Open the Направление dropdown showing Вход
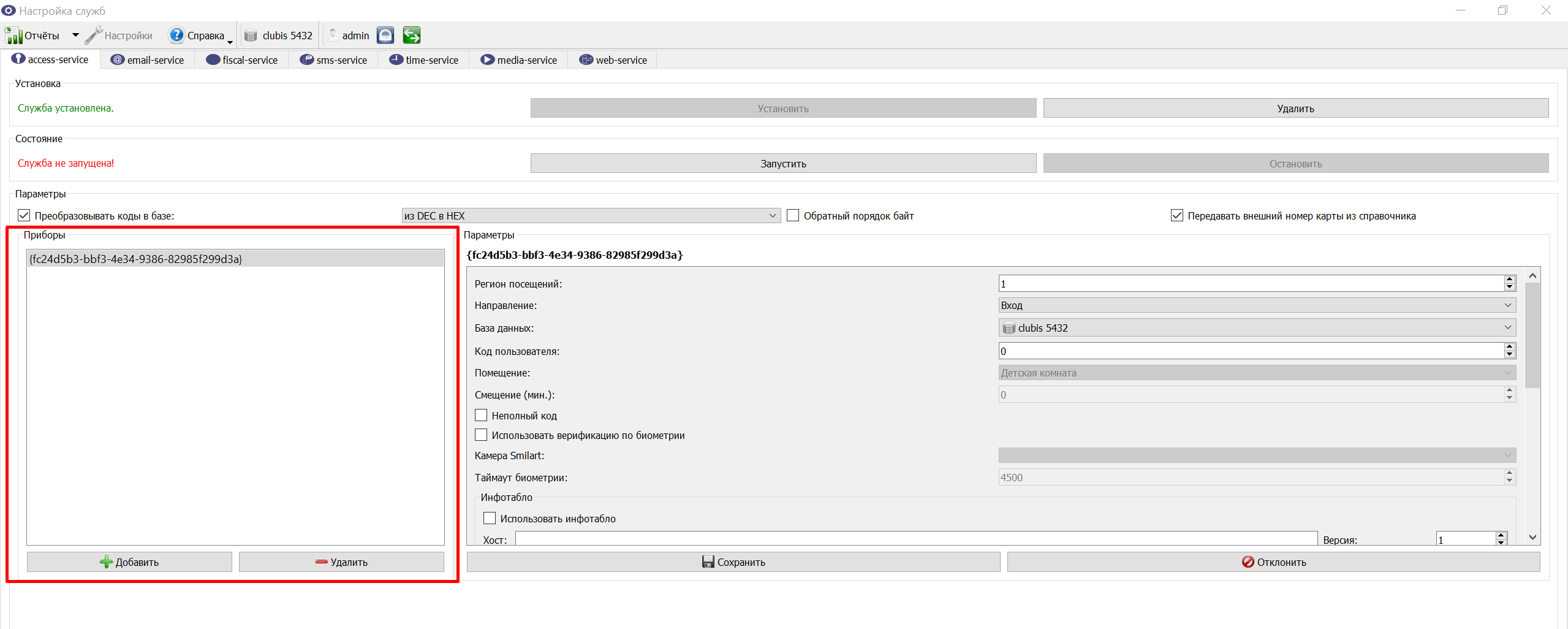 (1257, 305)
